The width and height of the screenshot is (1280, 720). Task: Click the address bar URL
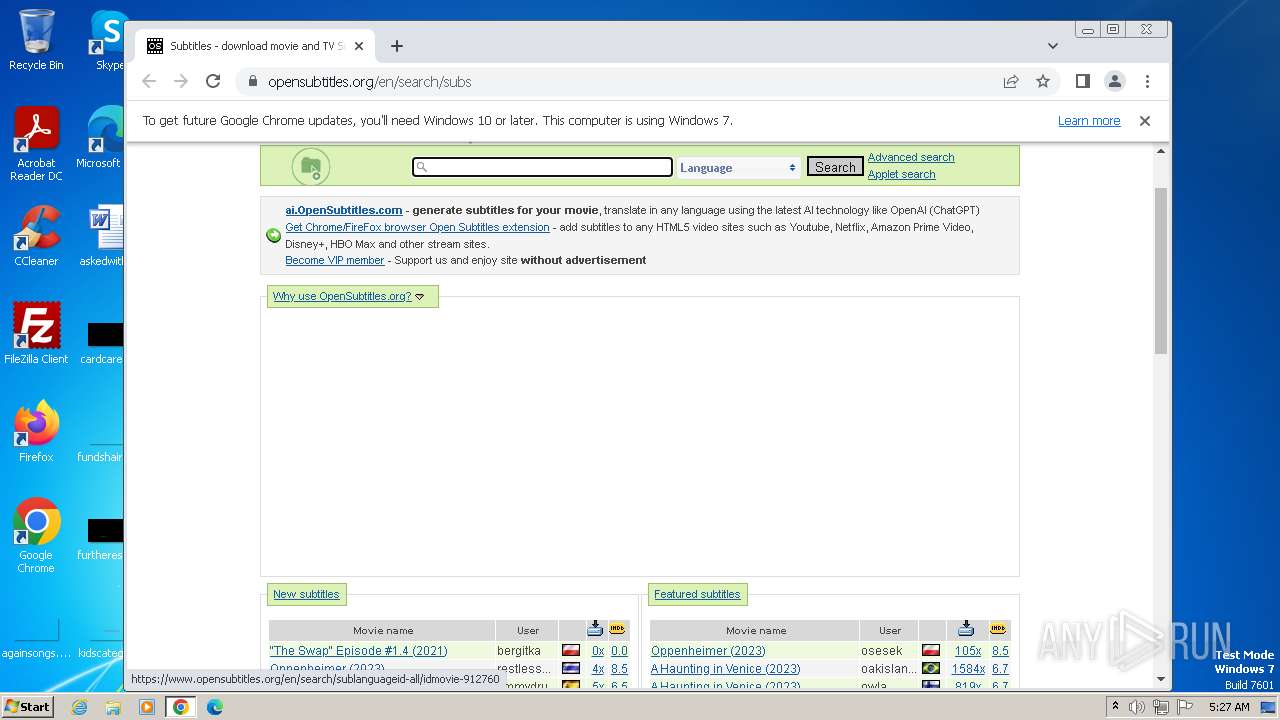[369, 82]
